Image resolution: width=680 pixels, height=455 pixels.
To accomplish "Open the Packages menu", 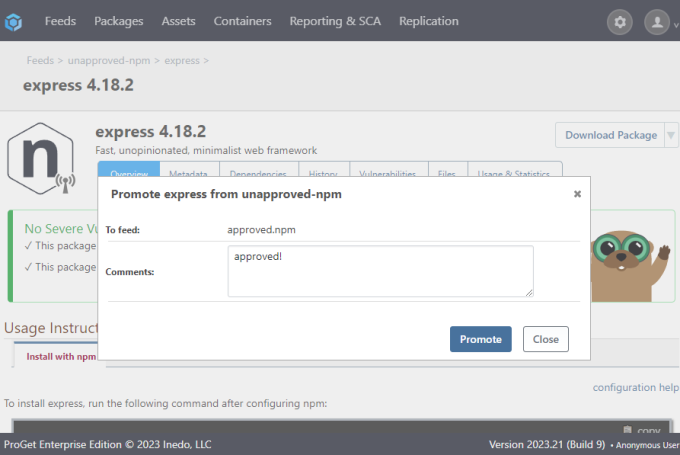I will coord(118,21).
